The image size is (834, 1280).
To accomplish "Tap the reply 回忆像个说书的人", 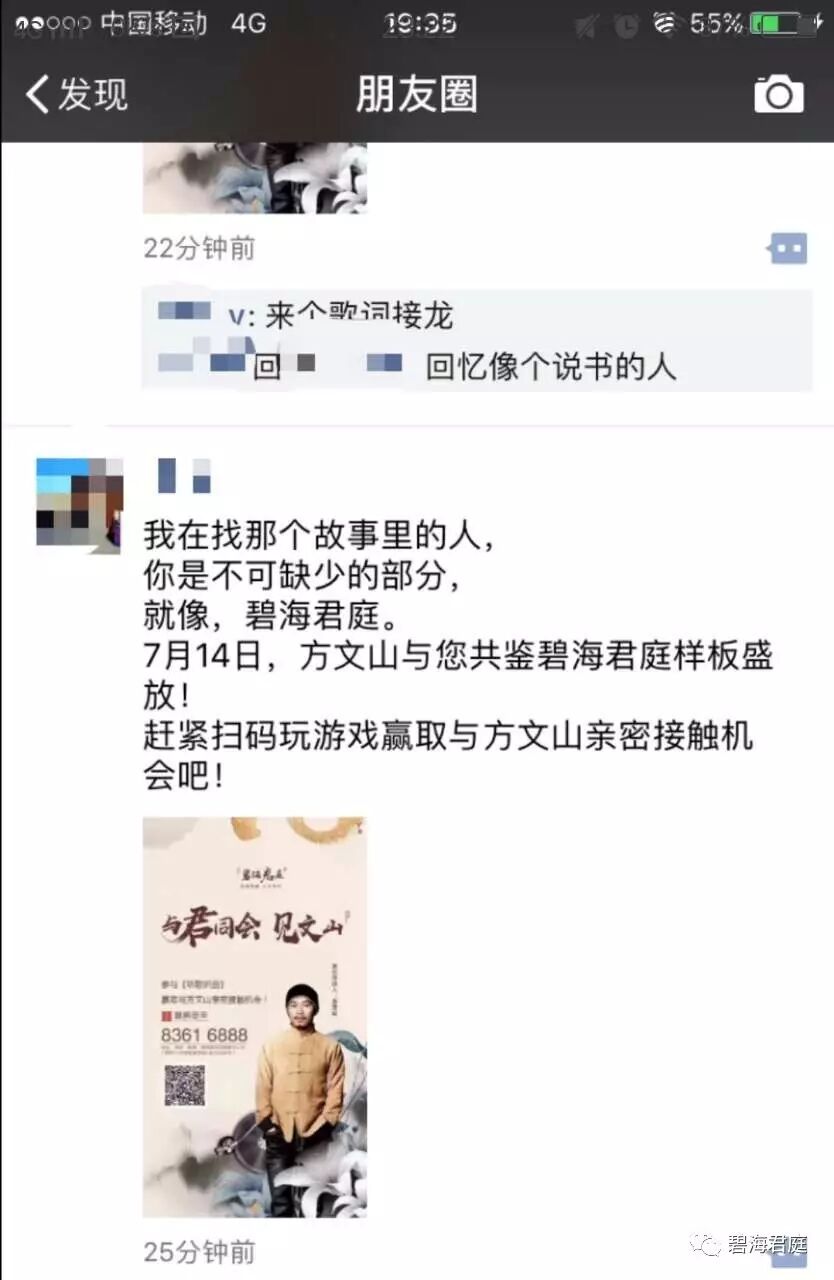I will 551,366.
